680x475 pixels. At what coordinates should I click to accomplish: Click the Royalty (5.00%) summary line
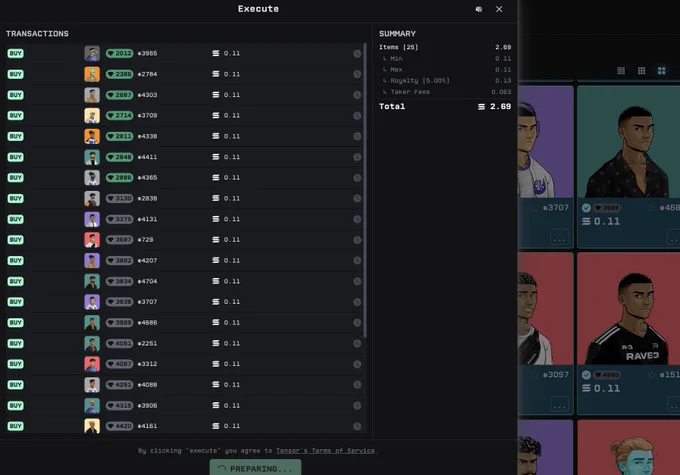point(445,81)
